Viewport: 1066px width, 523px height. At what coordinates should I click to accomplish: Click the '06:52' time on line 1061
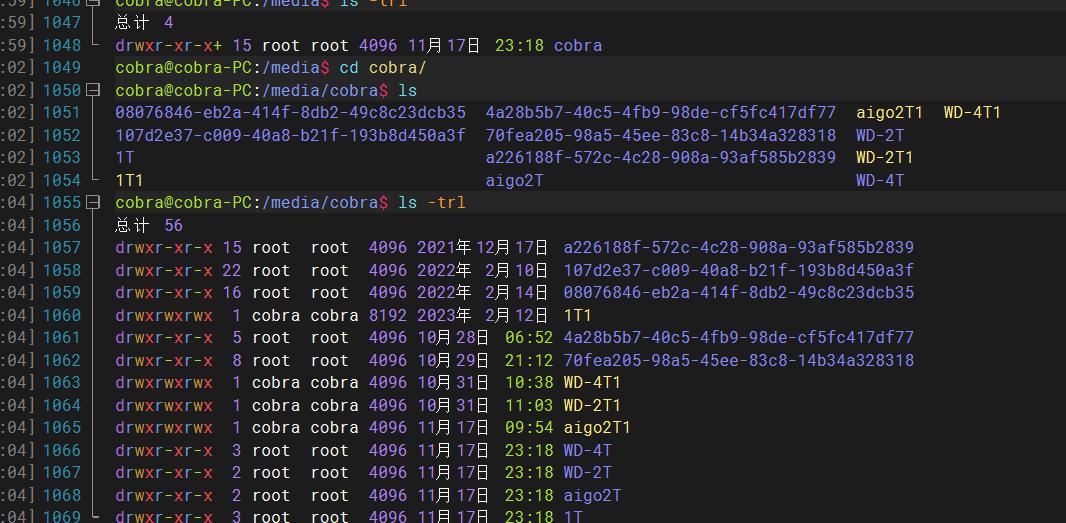click(x=529, y=338)
